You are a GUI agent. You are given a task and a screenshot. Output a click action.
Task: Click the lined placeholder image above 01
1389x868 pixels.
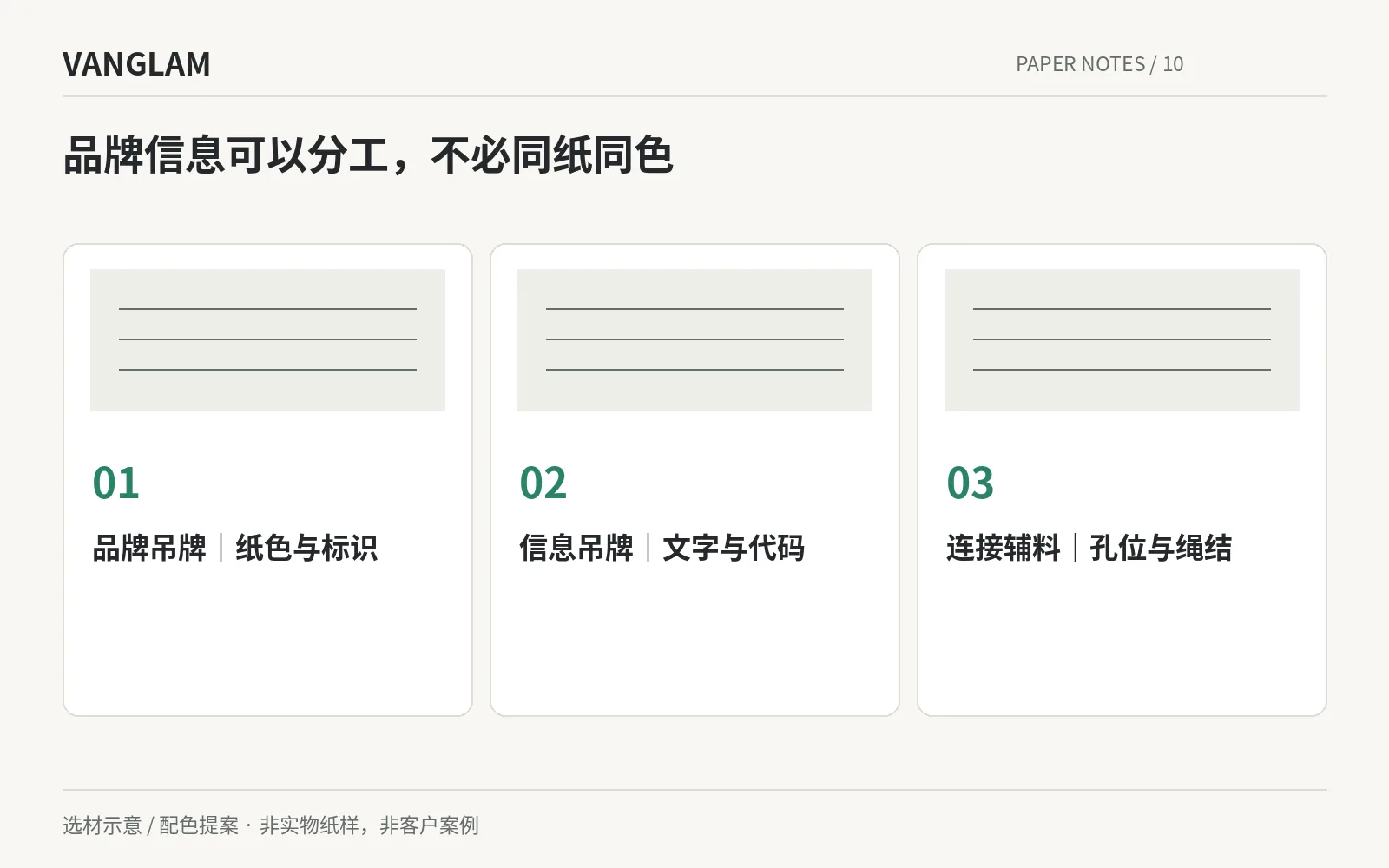[267, 339]
